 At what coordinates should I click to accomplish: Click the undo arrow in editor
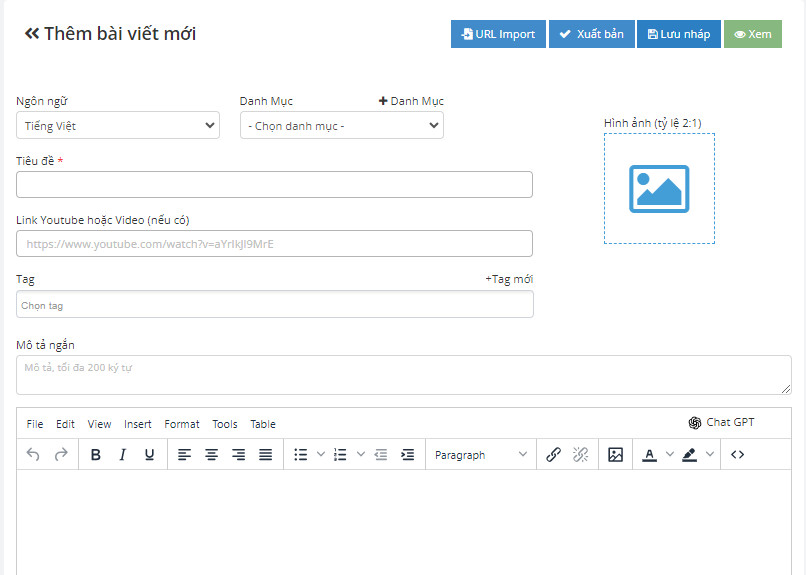point(33,455)
